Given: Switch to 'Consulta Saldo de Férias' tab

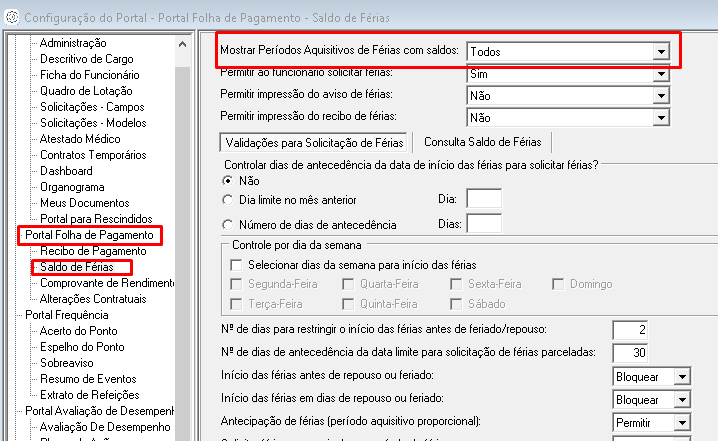Looking at the screenshot, I should [482, 143].
